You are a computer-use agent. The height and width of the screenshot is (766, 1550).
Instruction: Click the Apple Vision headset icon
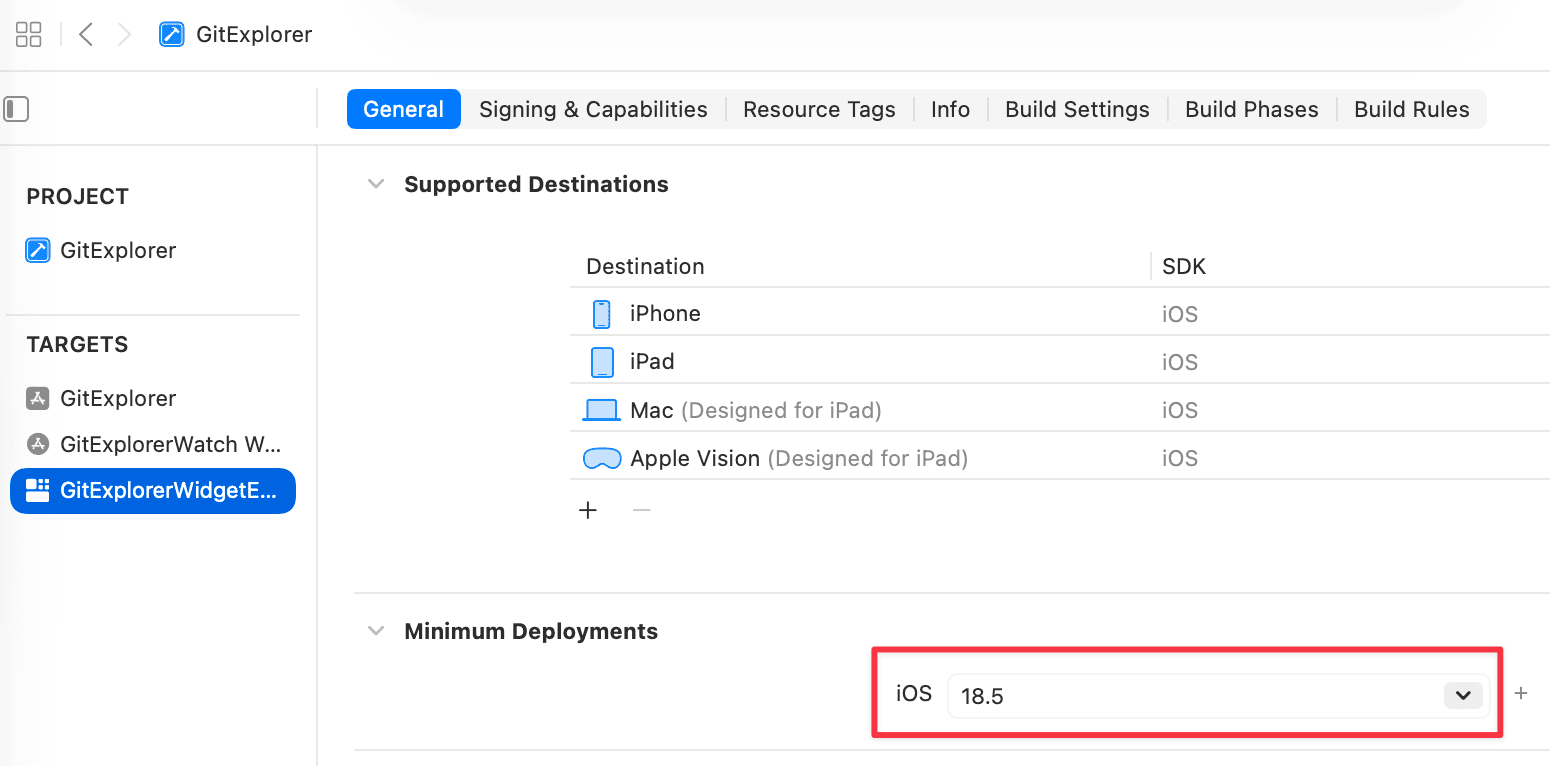[x=602, y=459]
